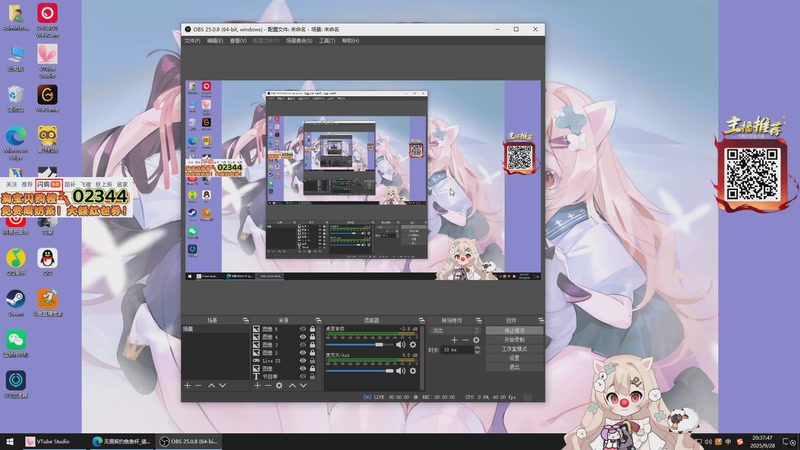This screenshot has width=800, height=450.
Task: Toggle the lock on source 图像 5
Action: click(312, 329)
